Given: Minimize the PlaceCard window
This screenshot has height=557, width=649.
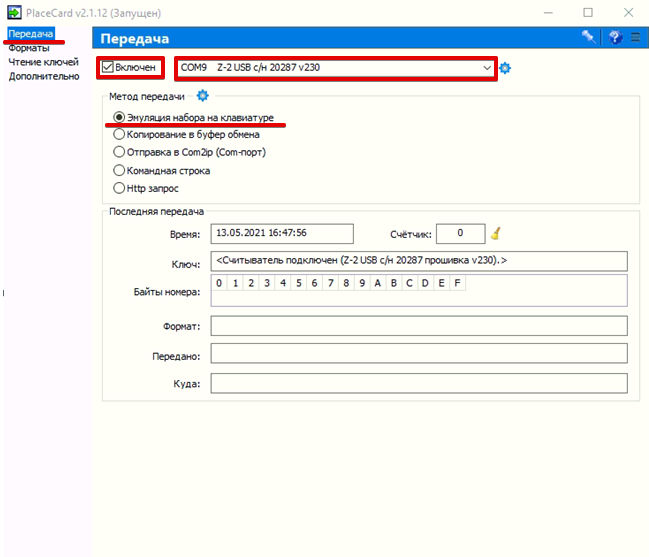Looking at the screenshot, I should click(548, 13).
